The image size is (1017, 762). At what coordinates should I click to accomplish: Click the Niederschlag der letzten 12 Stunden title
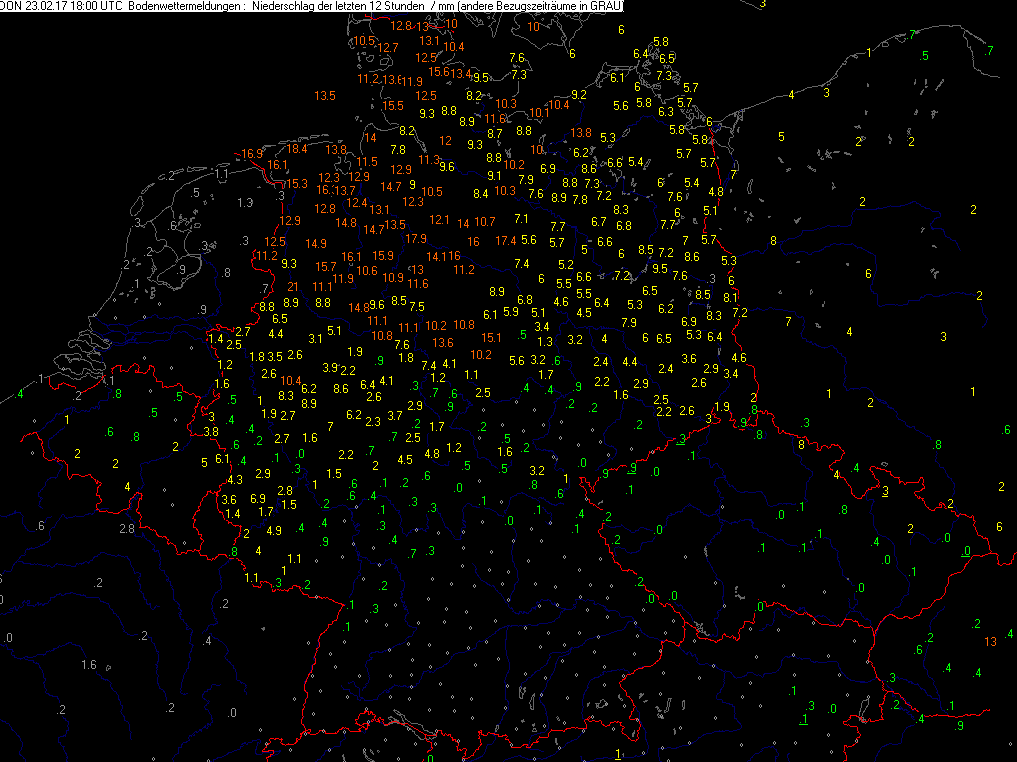pyautogui.click(x=335, y=6)
